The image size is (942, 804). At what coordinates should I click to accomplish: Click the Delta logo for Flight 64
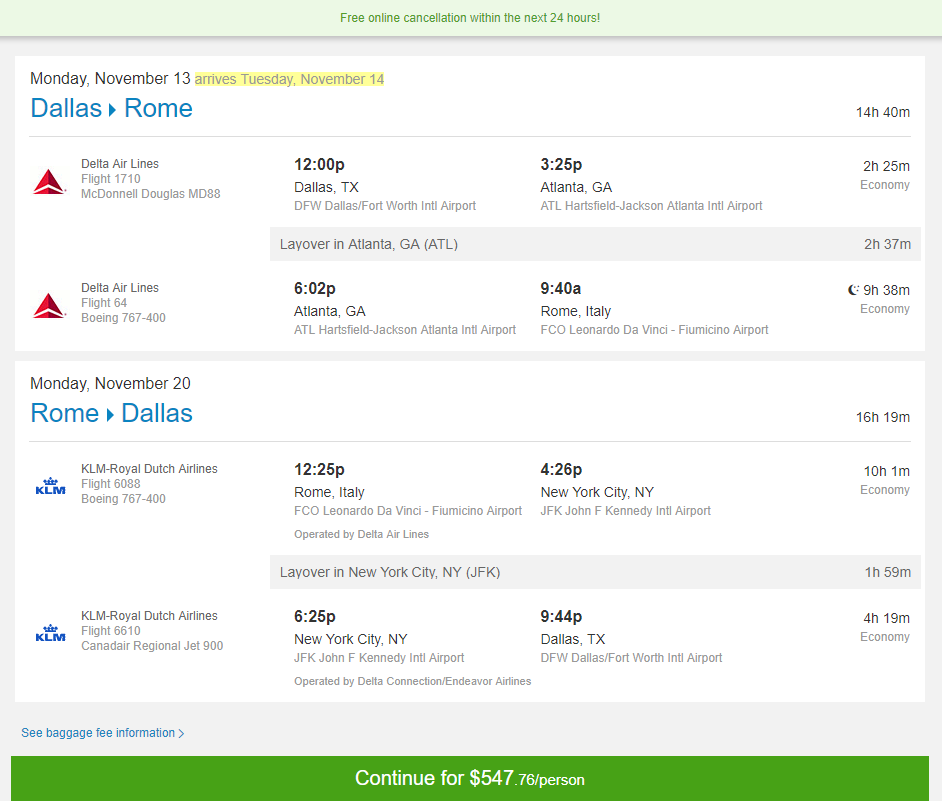pyautogui.click(x=49, y=306)
